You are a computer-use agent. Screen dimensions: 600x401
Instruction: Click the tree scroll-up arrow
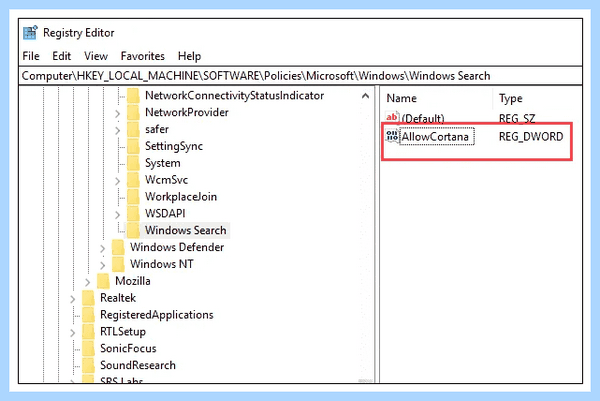pos(365,96)
